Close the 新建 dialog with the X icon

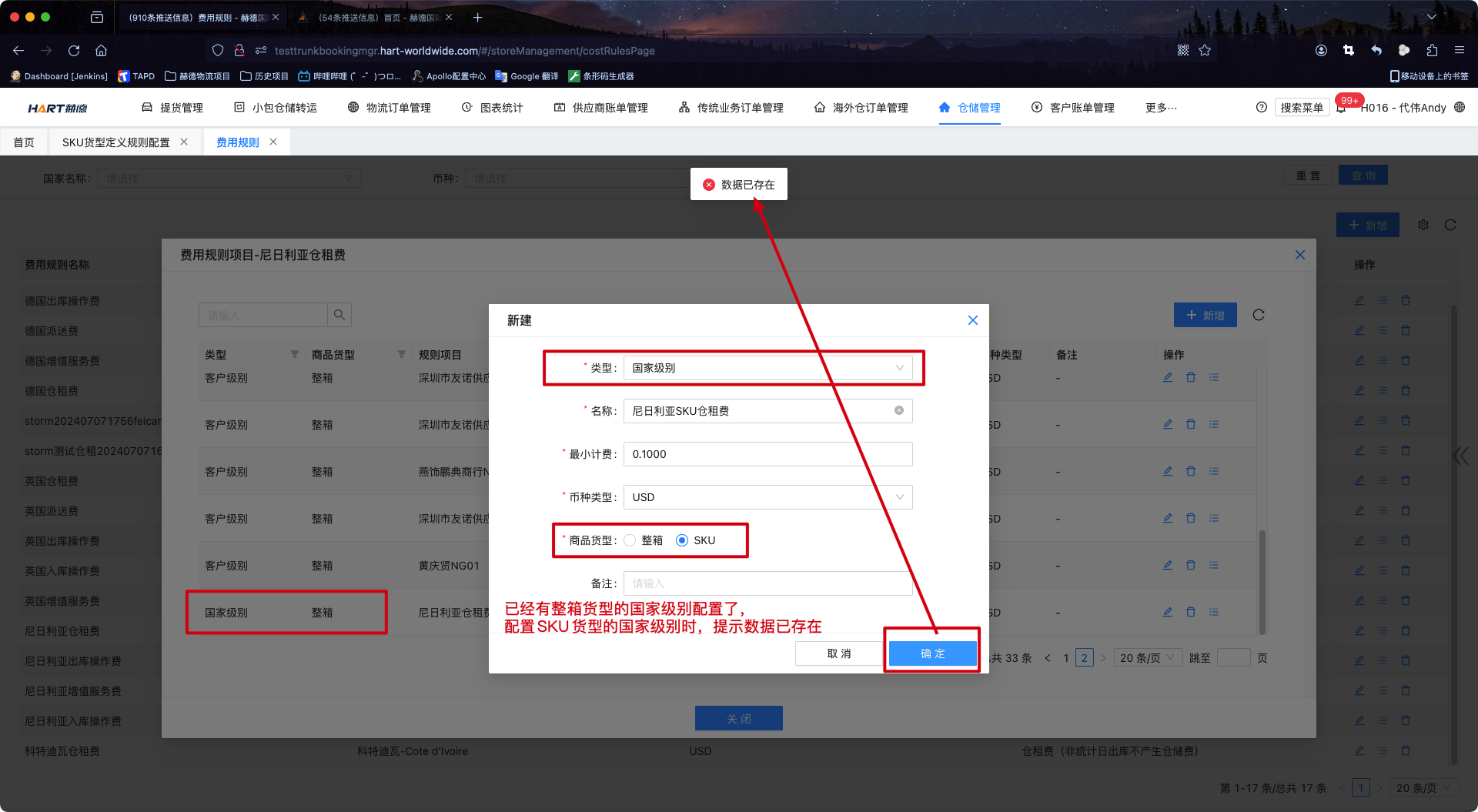click(972, 320)
